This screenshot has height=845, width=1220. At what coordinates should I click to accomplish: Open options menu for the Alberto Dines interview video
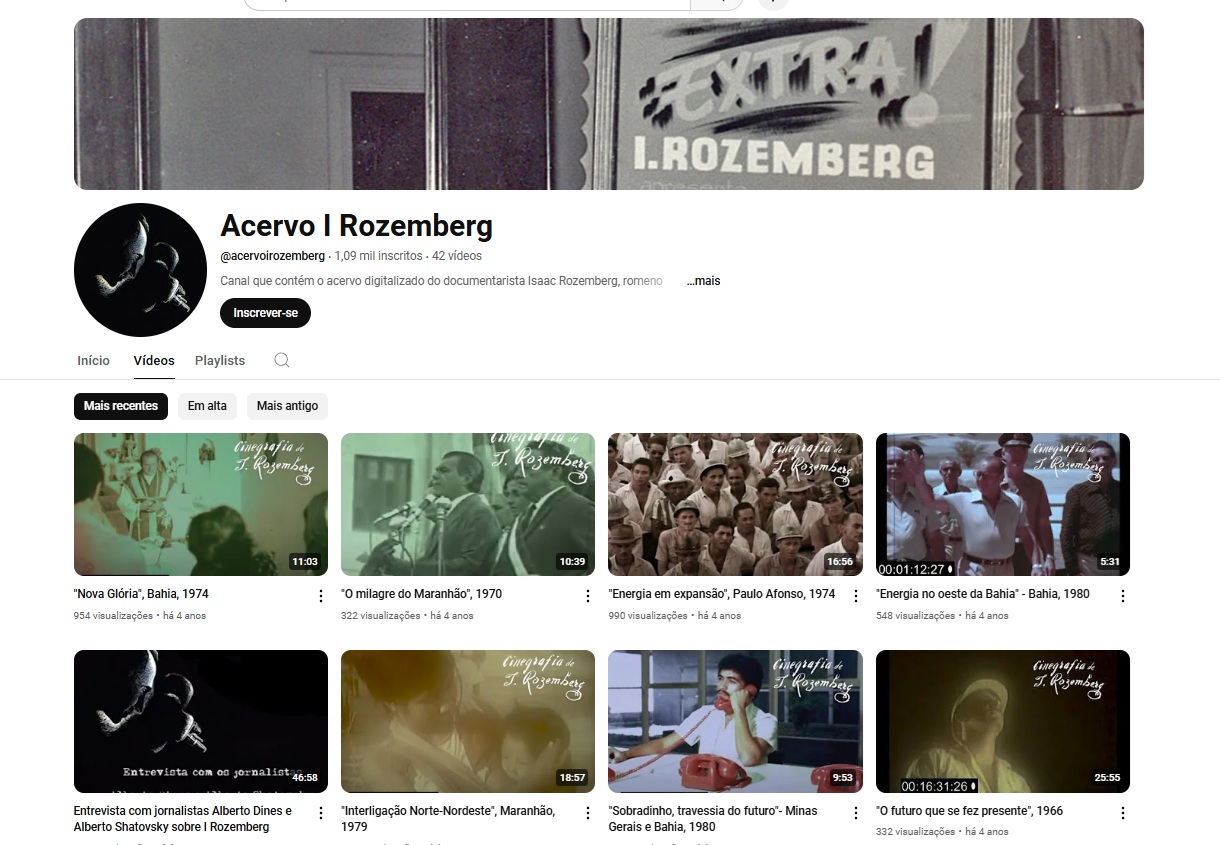point(321,813)
